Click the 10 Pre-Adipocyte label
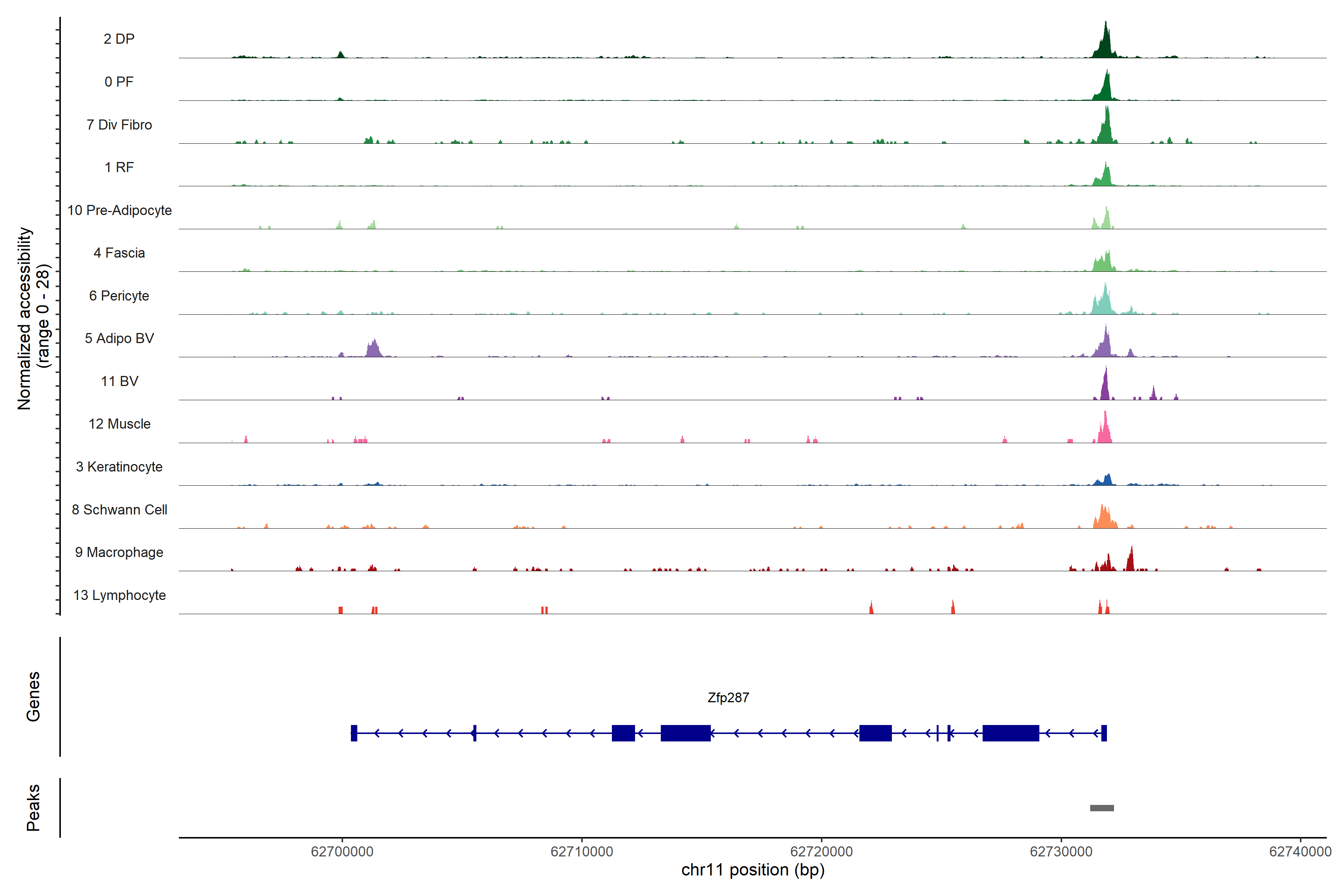The image size is (1344, 896). tap(119, 210)
